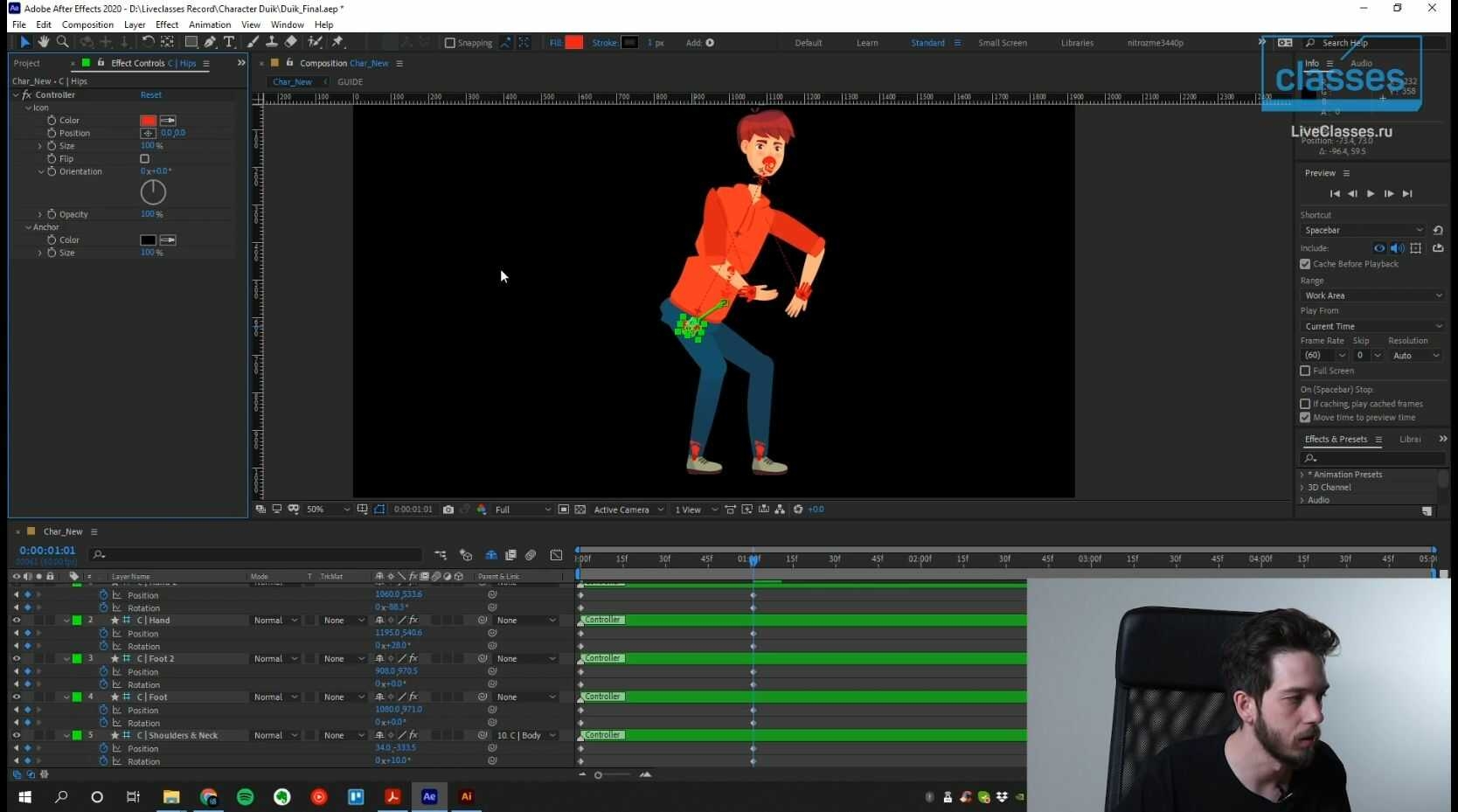1458x812 pixels.
Task: Collapse the C | Foot layer
Action: tap(66, 697)
